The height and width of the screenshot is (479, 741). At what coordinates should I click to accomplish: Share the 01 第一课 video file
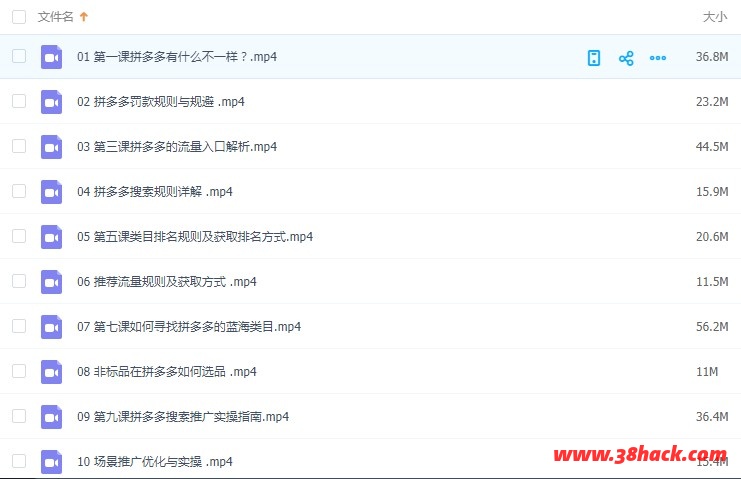click(x=626, y=58)
